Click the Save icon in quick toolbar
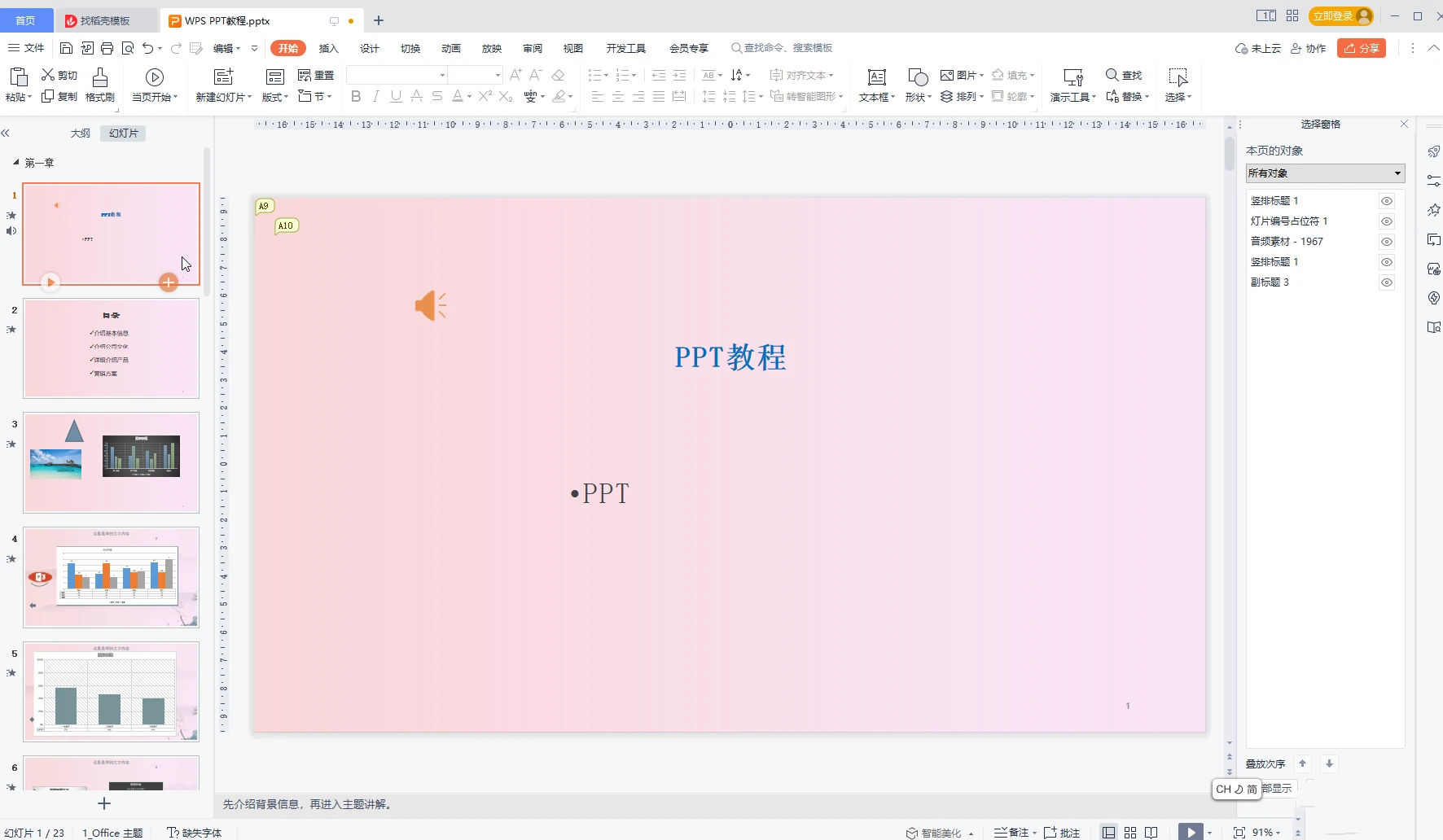1443x840 pixels. point(67,48)
